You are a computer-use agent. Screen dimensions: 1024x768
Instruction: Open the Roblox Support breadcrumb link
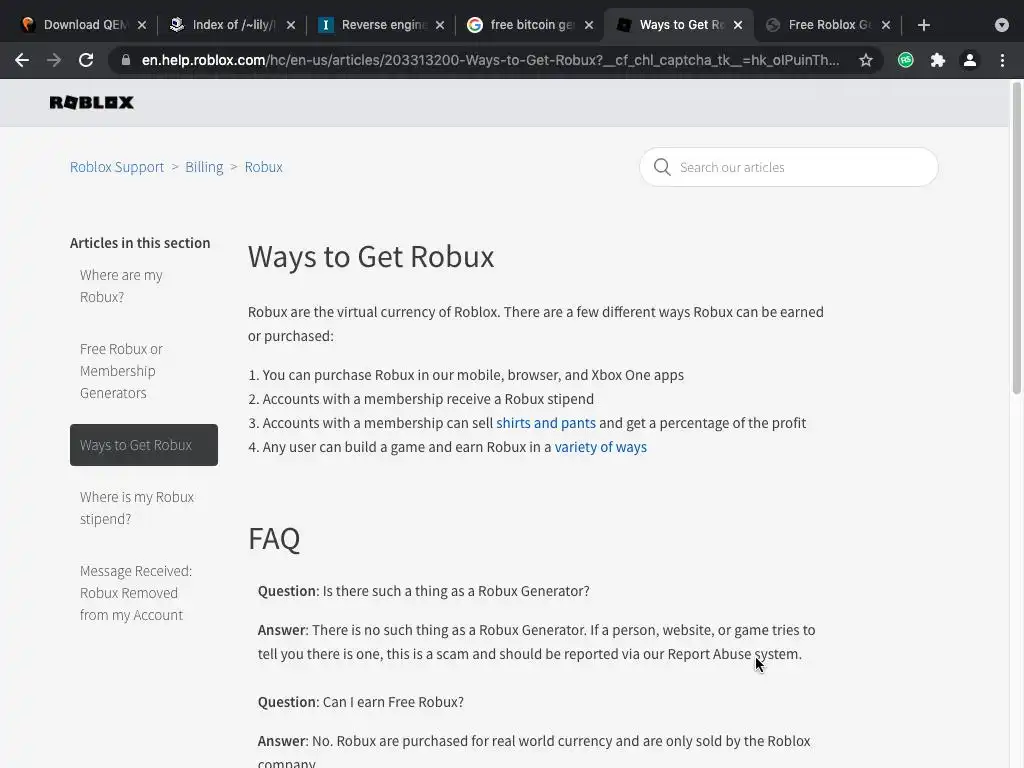pos(117,167)
